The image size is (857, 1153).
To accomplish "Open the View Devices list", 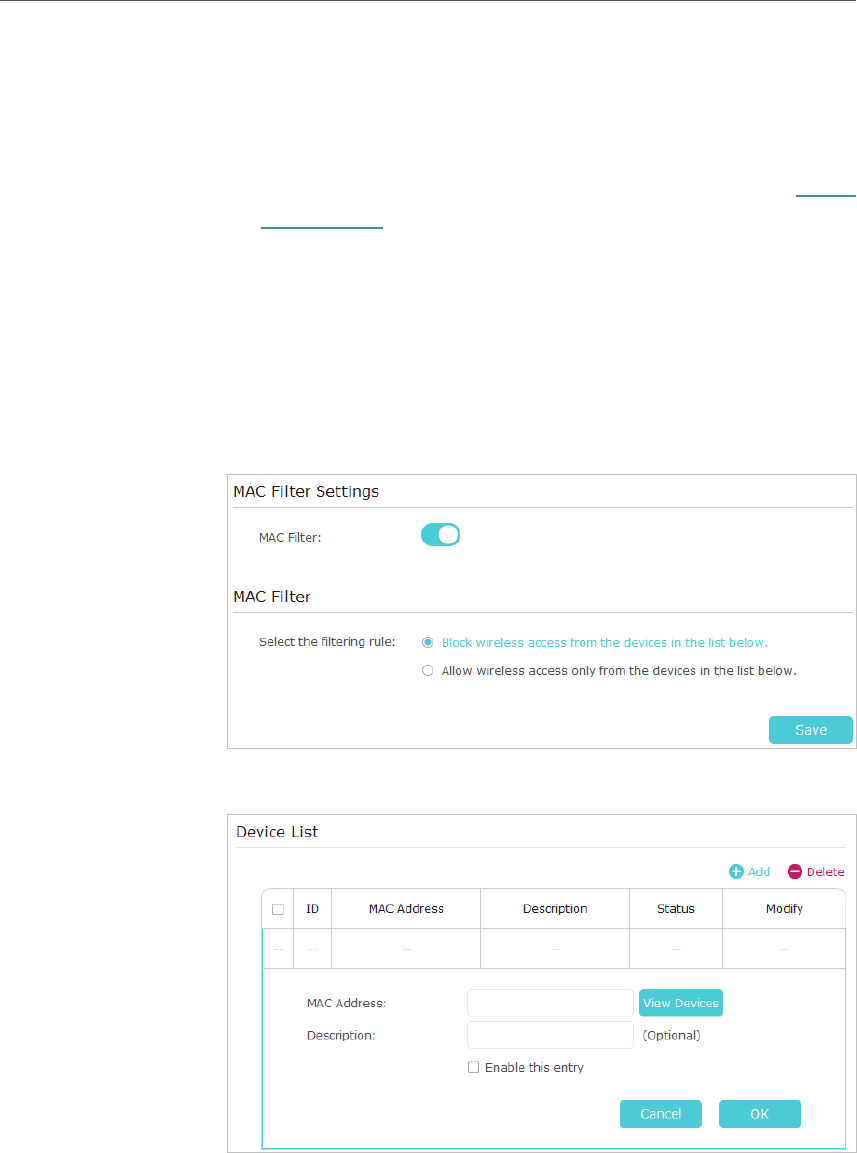I will click(x=680, y=1003).
